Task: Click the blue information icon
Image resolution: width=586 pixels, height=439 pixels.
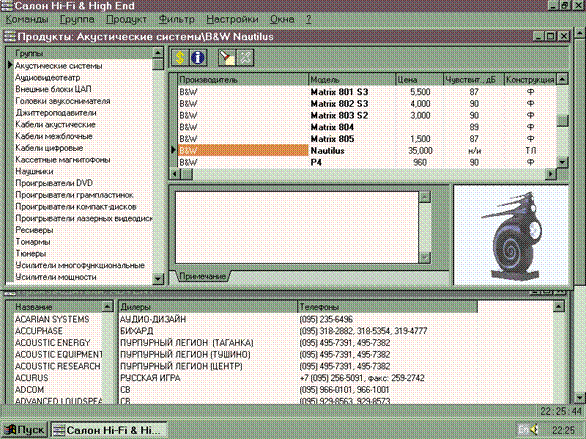Action: pos(198,58)
